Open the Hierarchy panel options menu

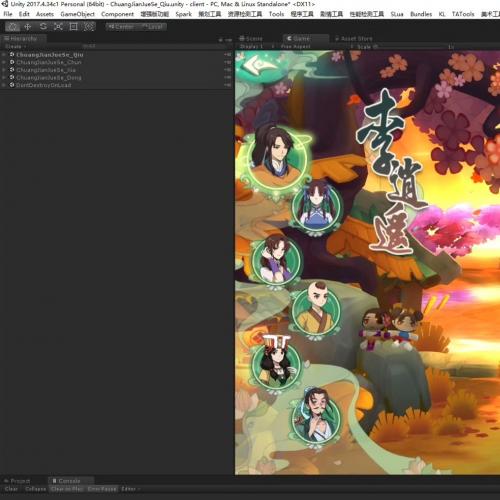click(228, 40)
